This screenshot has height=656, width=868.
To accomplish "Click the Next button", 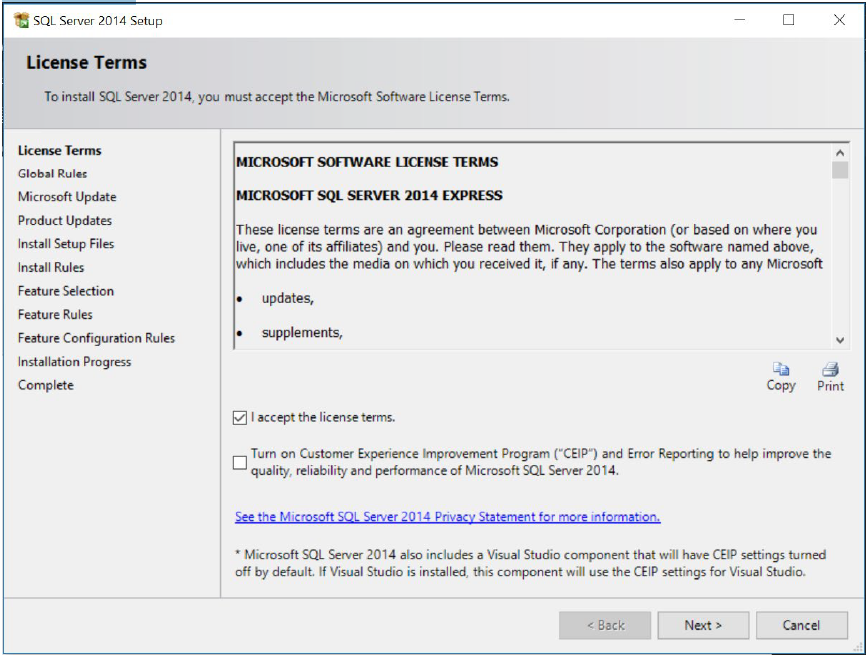I will point(703,625).
